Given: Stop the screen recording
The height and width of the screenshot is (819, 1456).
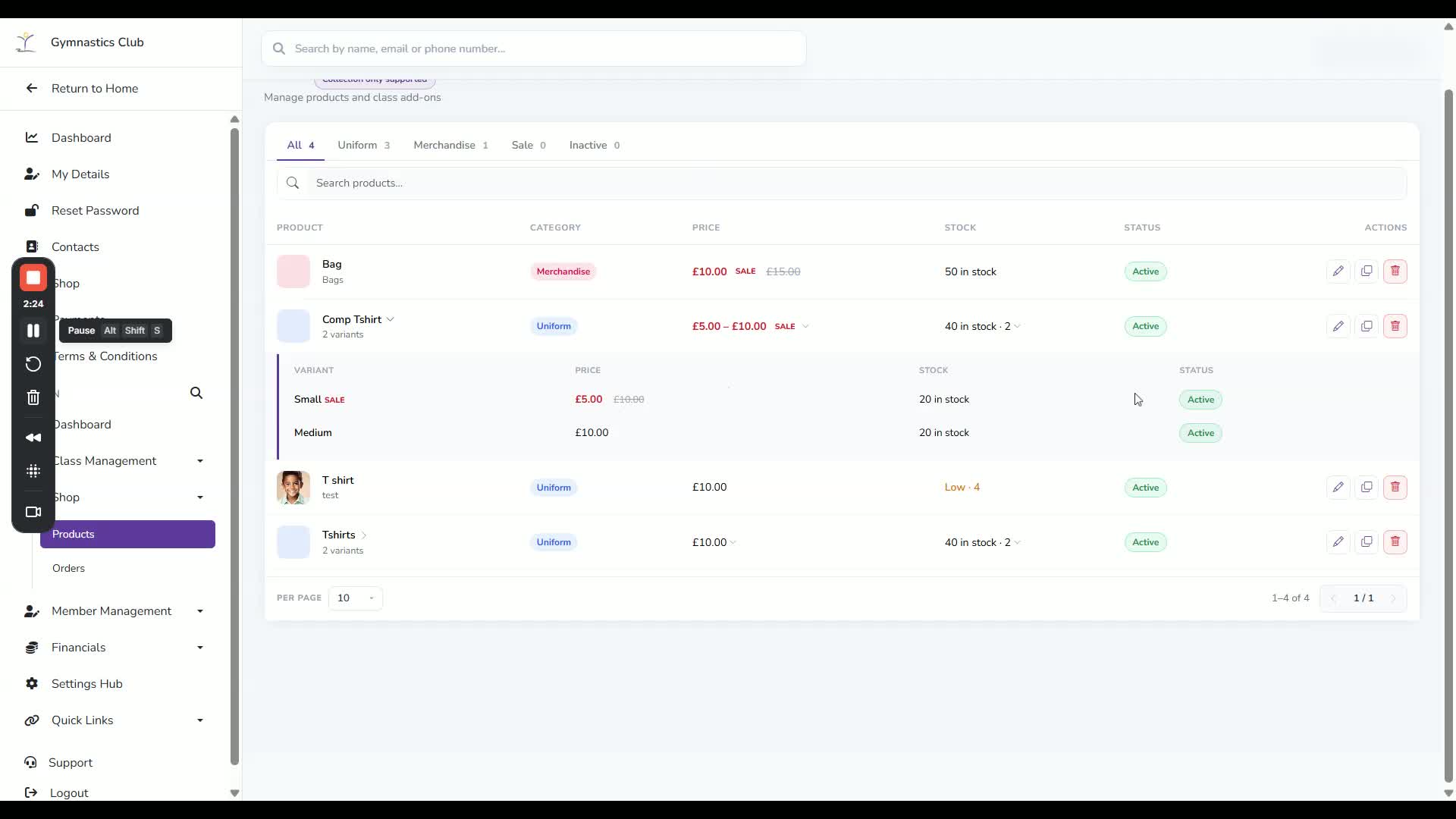Looking at the screenshot, I should tap(33, 278).
